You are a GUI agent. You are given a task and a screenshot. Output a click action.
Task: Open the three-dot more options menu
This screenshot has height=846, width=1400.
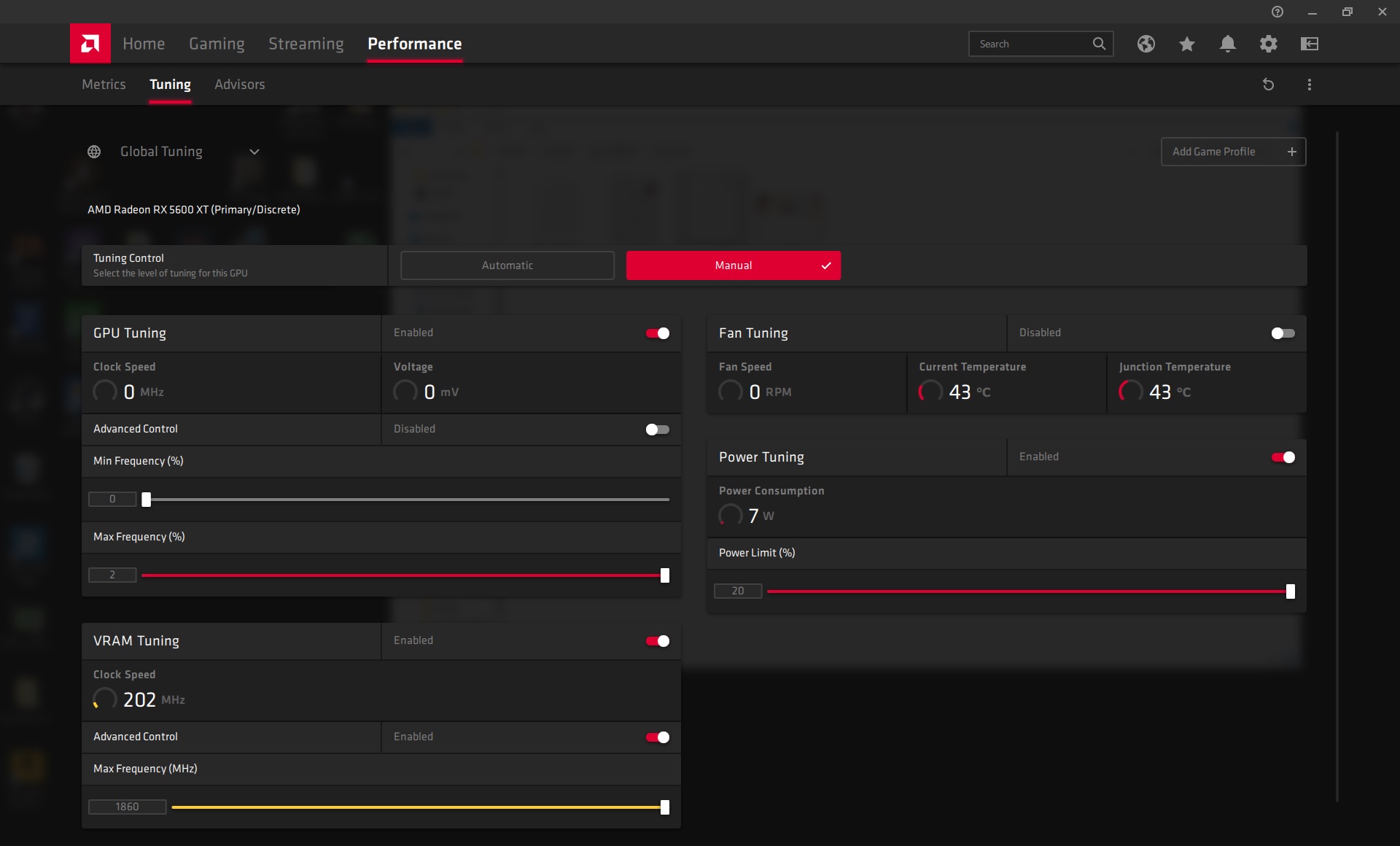pyautogui.click(x=1310, y=85)
